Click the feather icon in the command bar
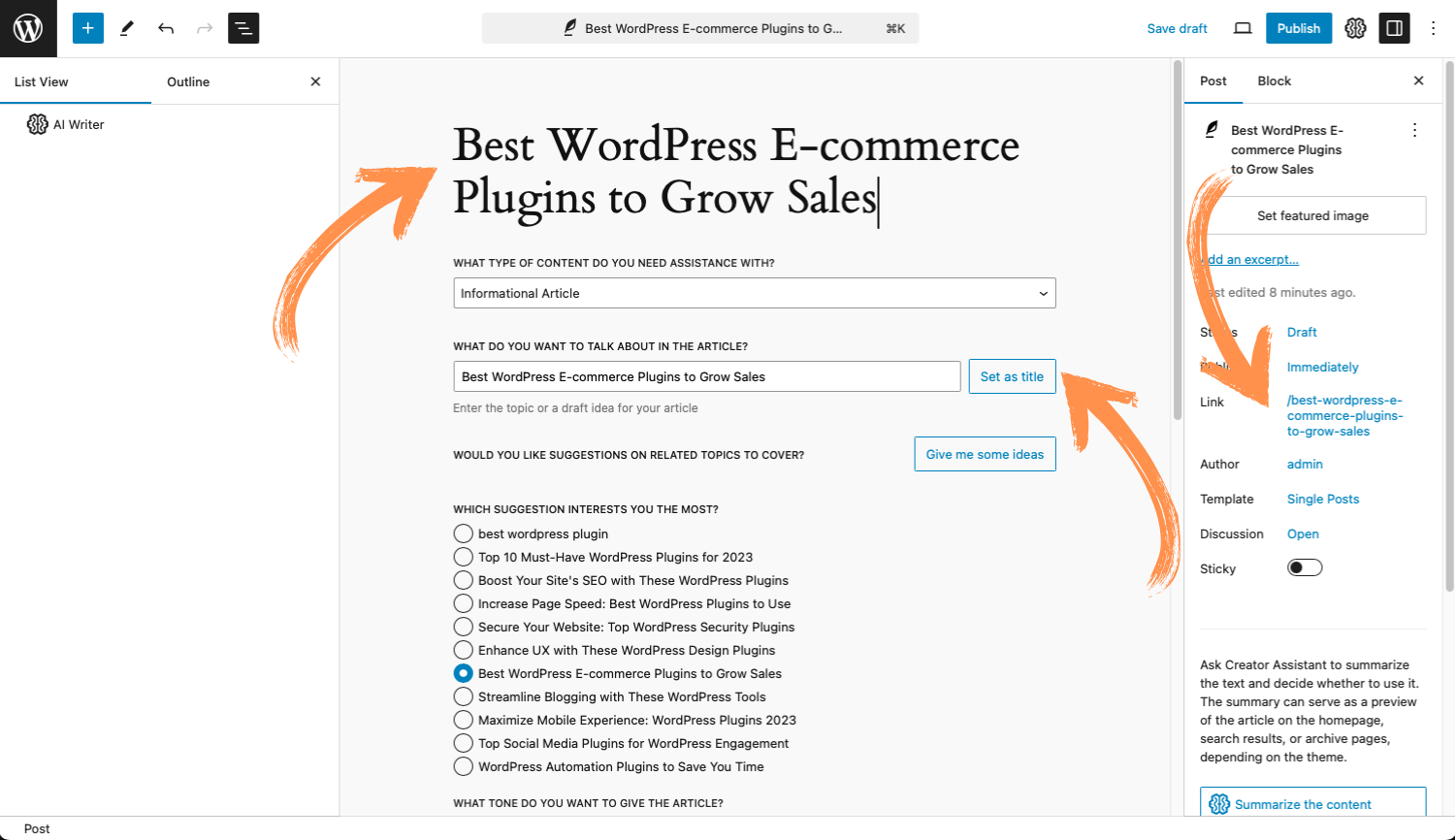The width and height of the screenshot is (1455, 840). [570, 28]
